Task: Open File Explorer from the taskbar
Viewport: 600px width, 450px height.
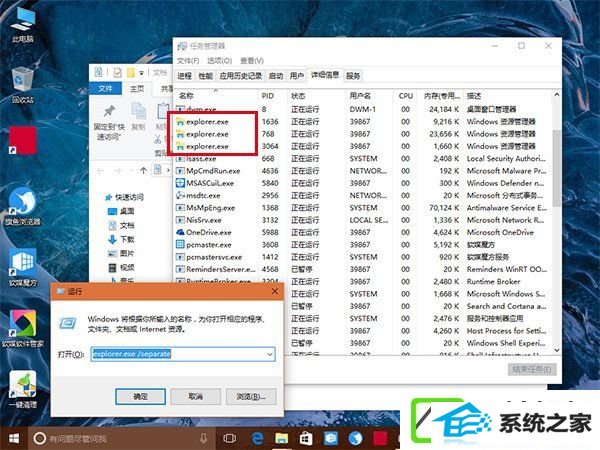Action: (x=281, y=439)
